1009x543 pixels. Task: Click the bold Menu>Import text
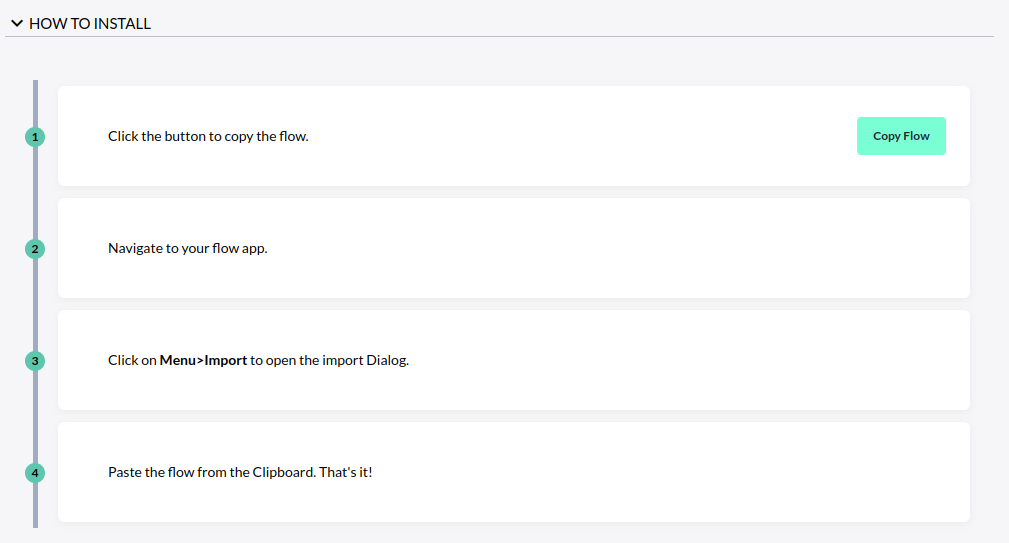pyautogui.click(x=203, y=360)
